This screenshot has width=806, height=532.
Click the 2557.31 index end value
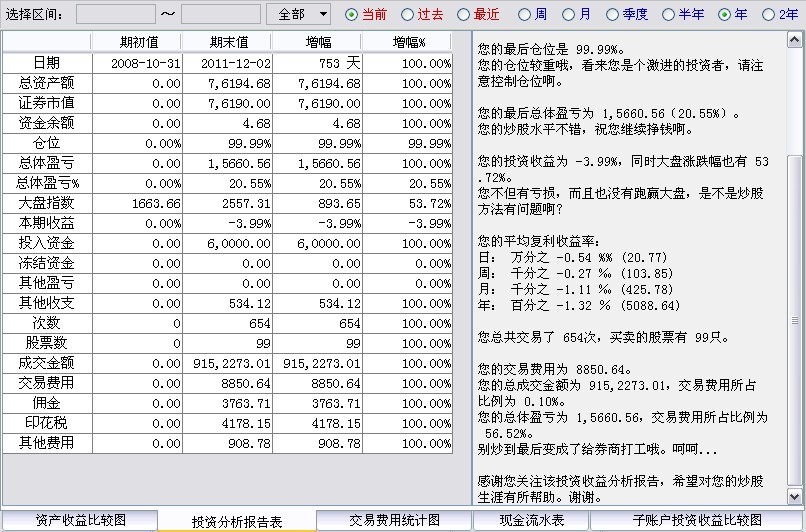228,204
